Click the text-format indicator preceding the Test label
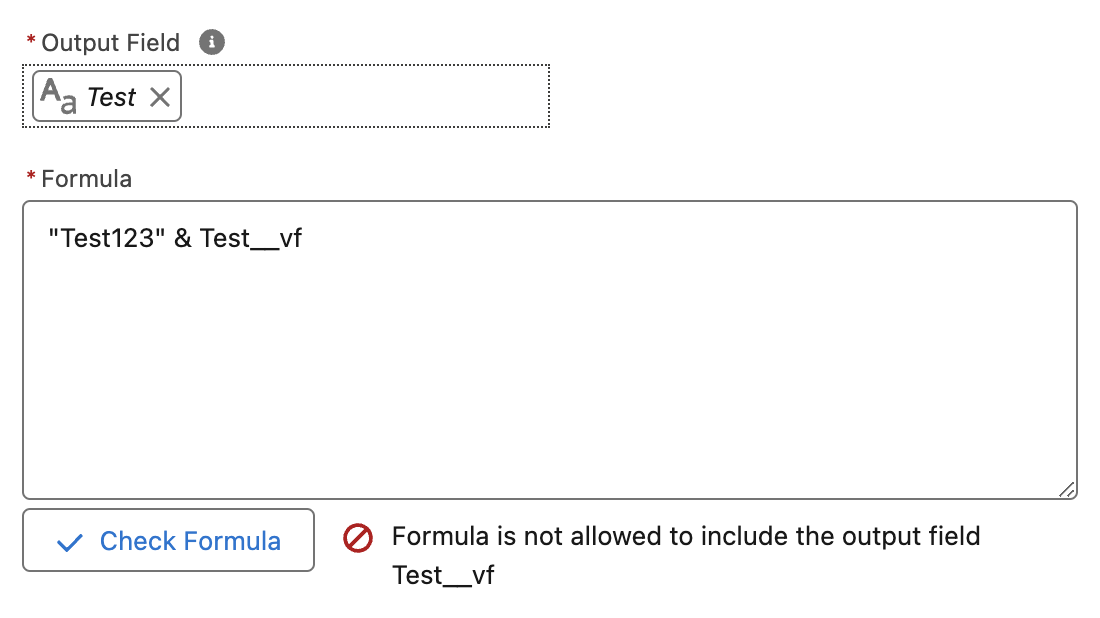The height and width of the screenshot is (618, 1100). 60,95
